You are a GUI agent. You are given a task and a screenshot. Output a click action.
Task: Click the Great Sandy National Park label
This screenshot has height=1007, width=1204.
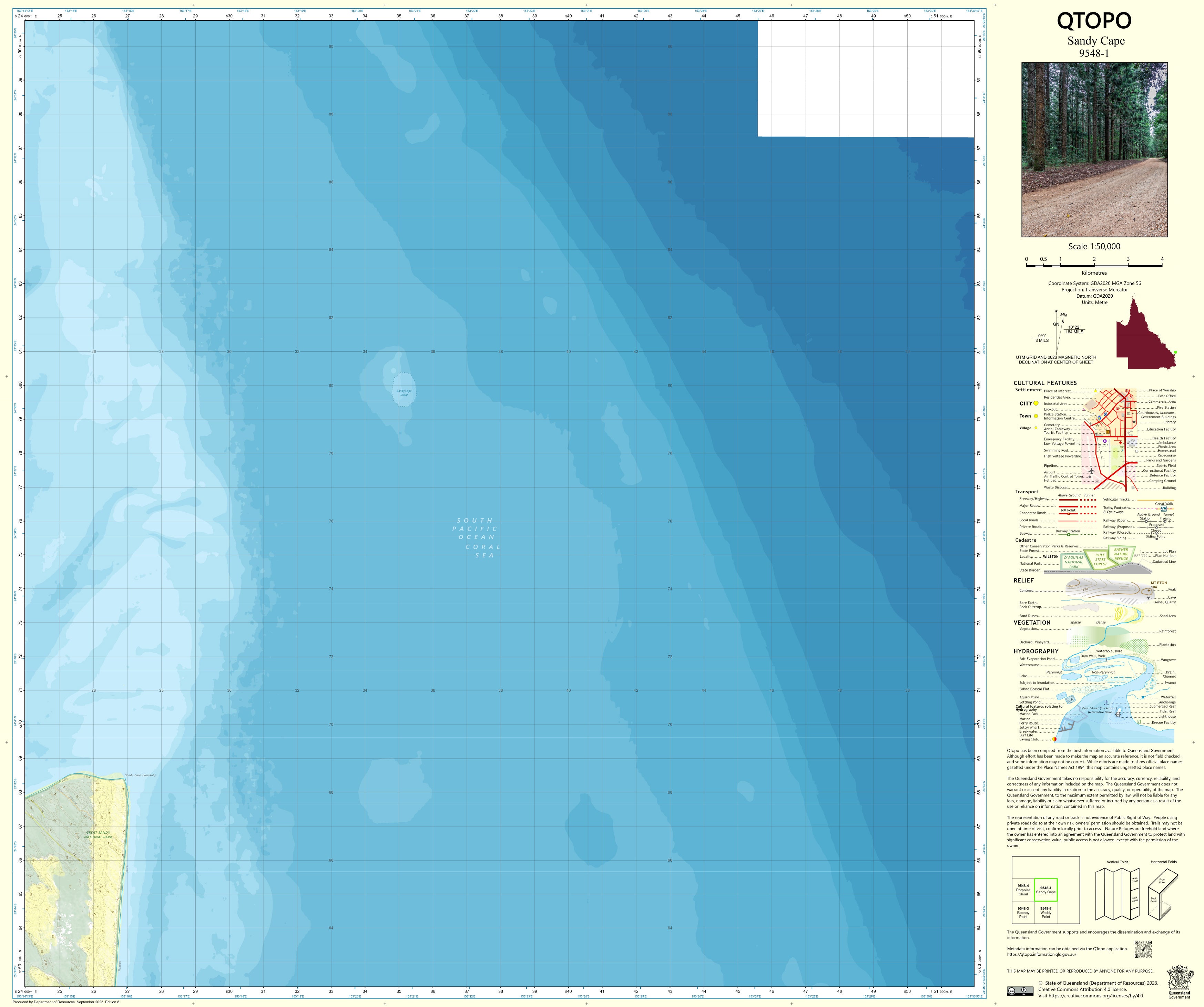(x=98, y=834)
